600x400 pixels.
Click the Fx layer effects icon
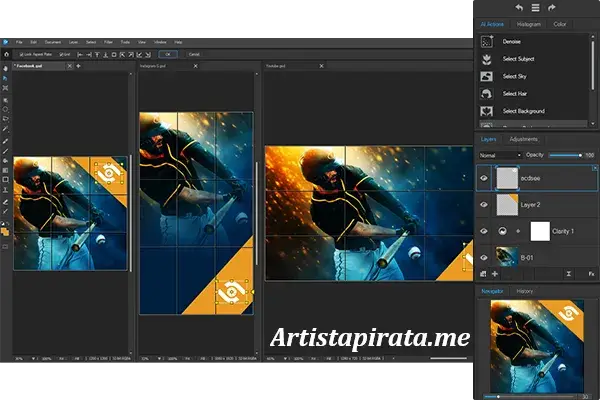[x=591, y=274]
